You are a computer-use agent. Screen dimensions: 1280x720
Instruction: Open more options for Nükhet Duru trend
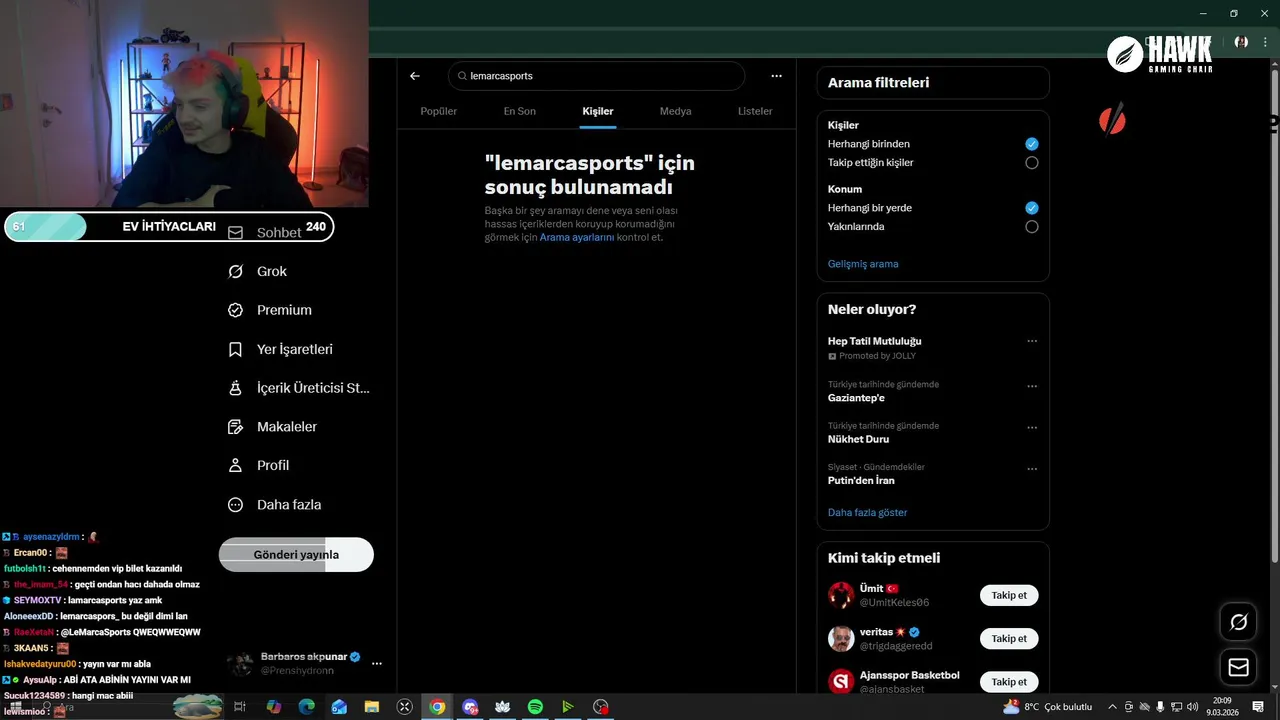coord(1032,428)
